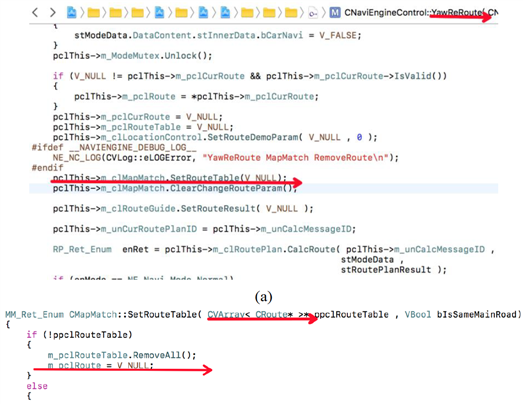Select the last yellow folder in the breadcrumb
523x404 pixels.
click(x=291, y=13)
